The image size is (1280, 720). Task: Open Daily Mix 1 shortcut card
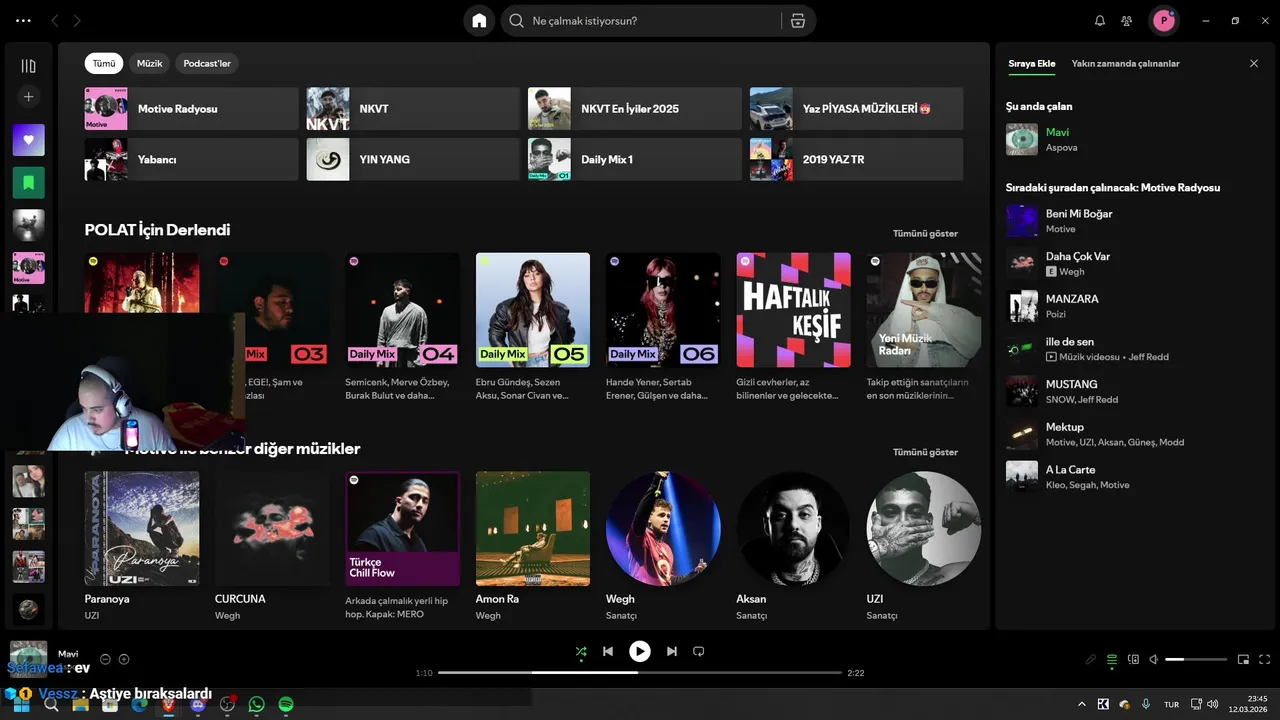tap(635, 159)
